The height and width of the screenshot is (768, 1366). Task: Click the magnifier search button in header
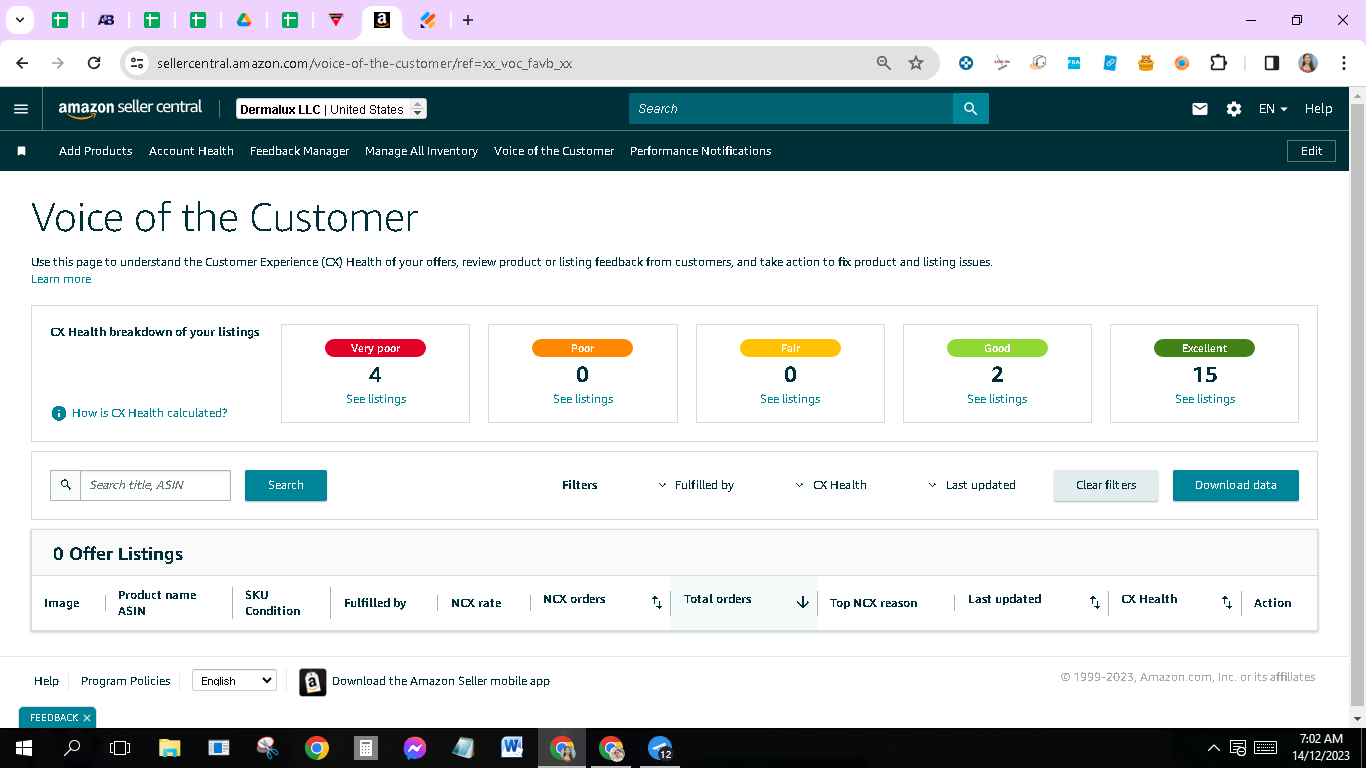click(970, 109)
